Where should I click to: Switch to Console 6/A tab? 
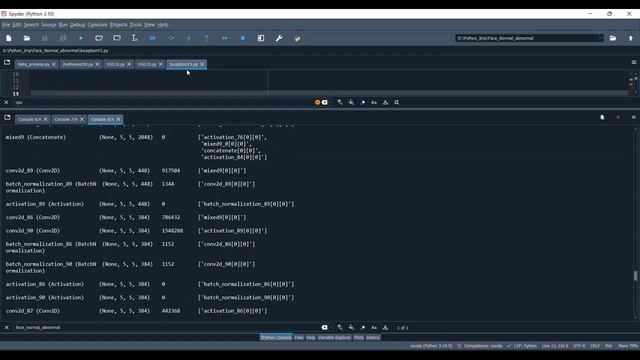coord(29,120)
